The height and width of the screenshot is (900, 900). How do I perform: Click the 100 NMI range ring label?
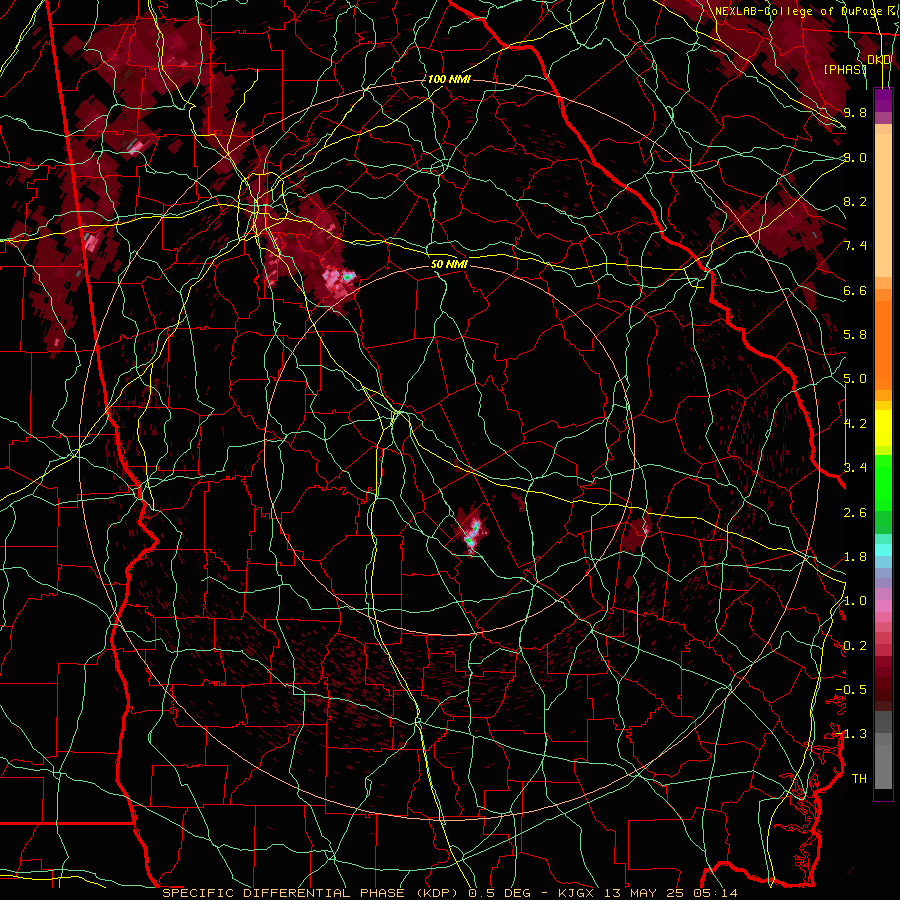[x=449, y=79]
